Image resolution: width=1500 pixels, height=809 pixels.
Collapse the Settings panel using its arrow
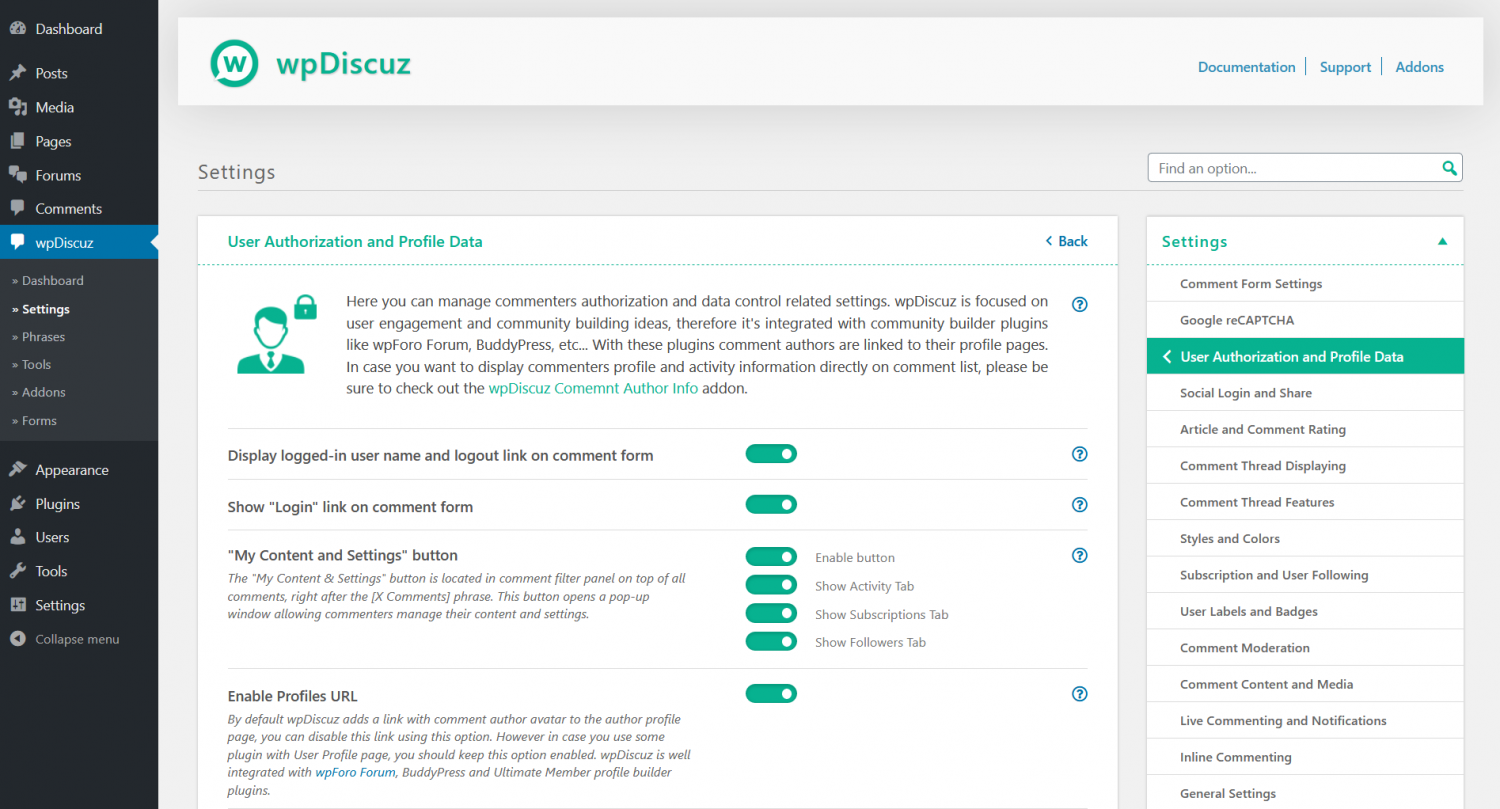[x=1442, y=241]
